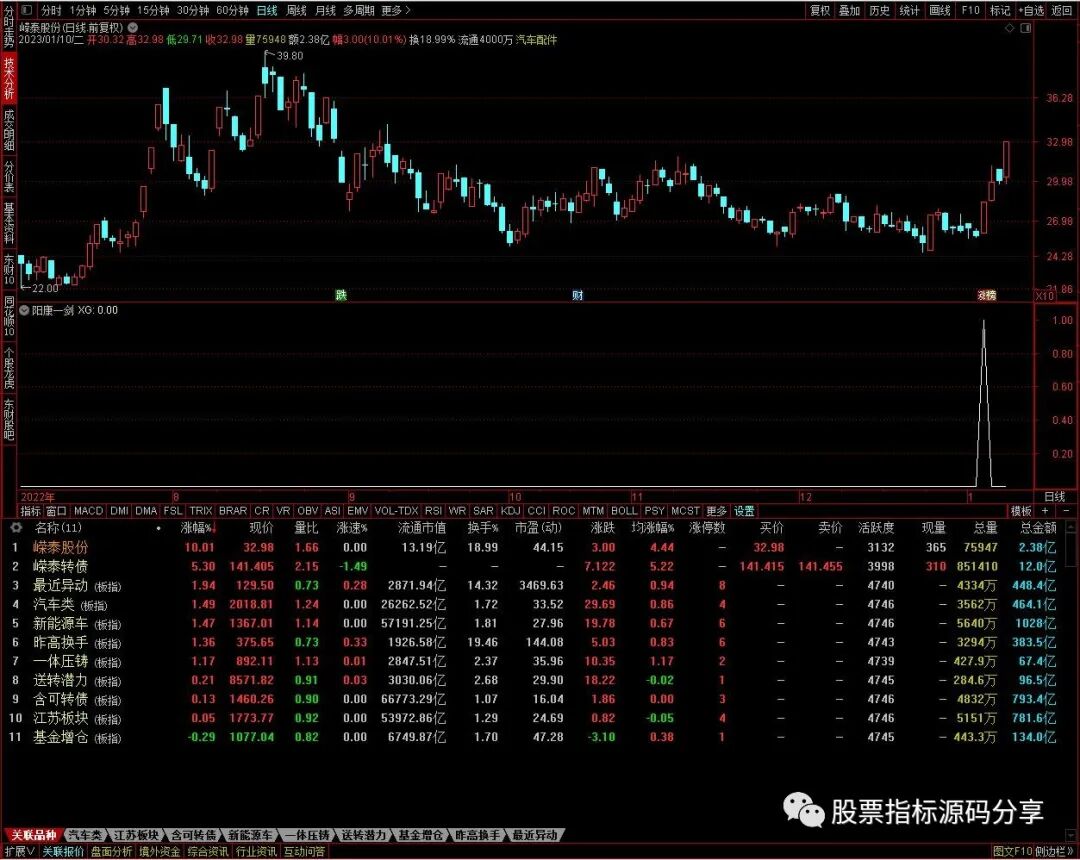Switch to 月线 monthly chart
Viewport: 1080px width, 860px height.
[x=325, y=10]
